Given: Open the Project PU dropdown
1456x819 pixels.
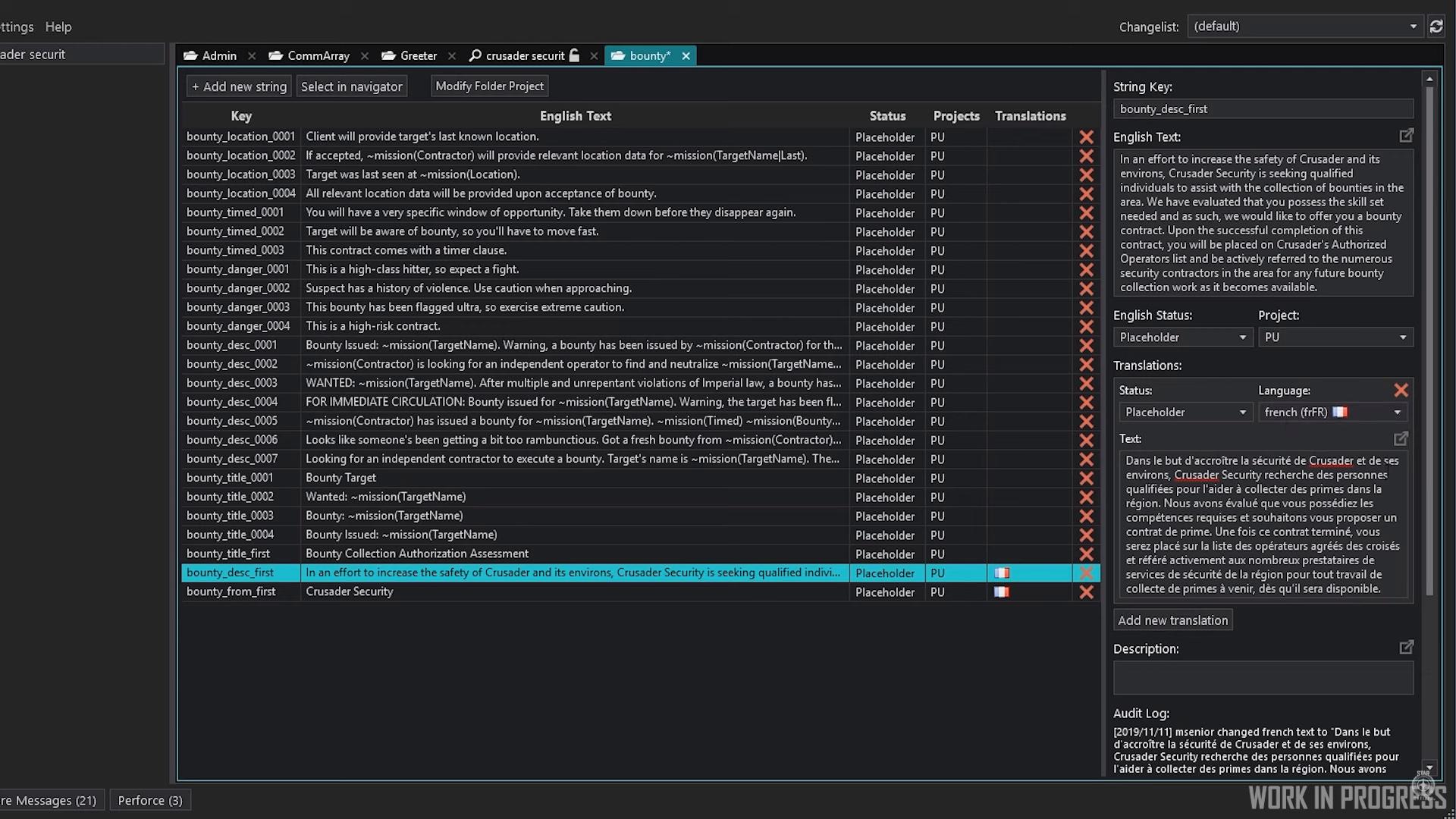Looking at the screenshot, I should click(1335, 337).
